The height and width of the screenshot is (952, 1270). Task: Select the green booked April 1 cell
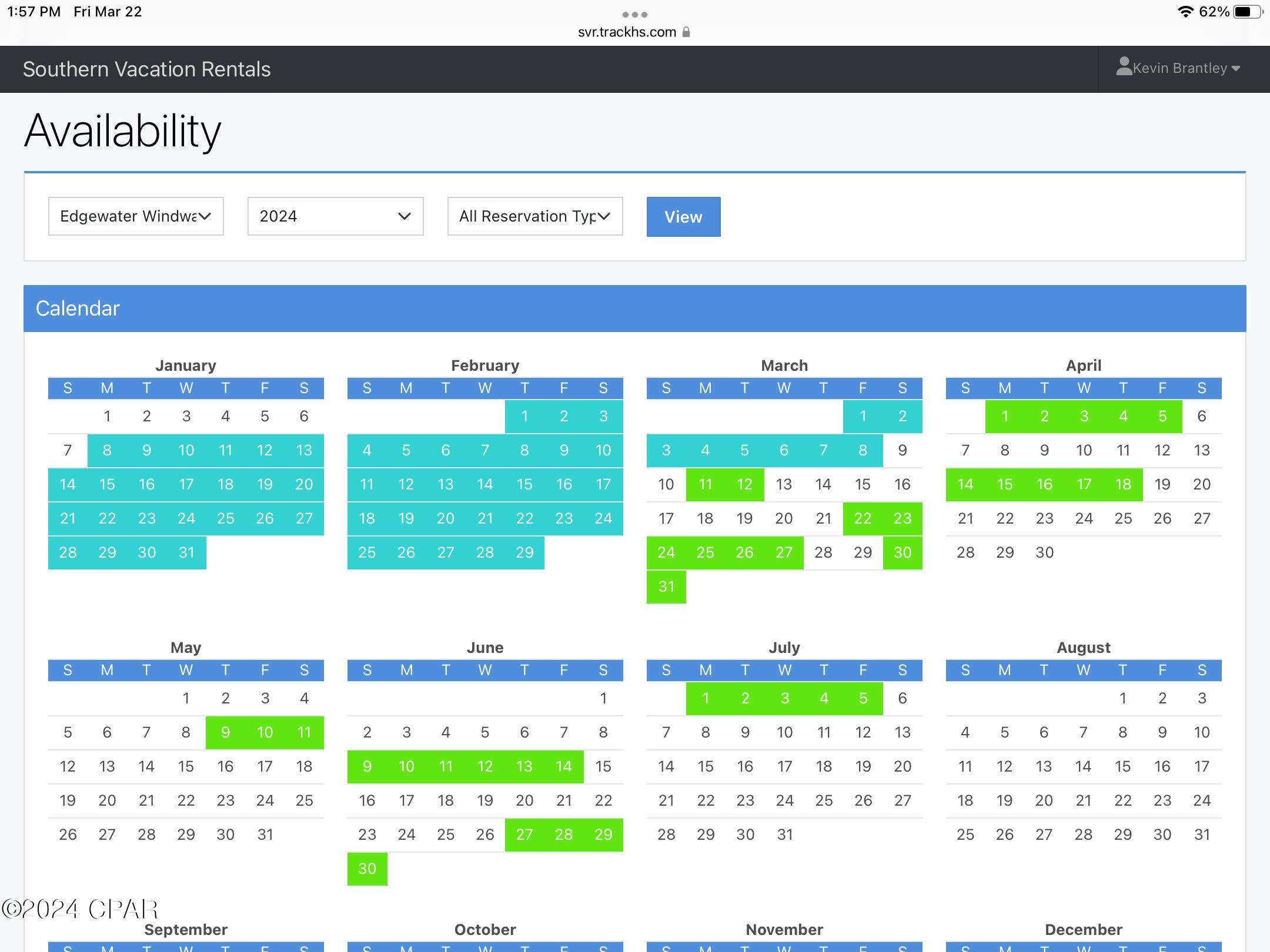(1005, 417)
